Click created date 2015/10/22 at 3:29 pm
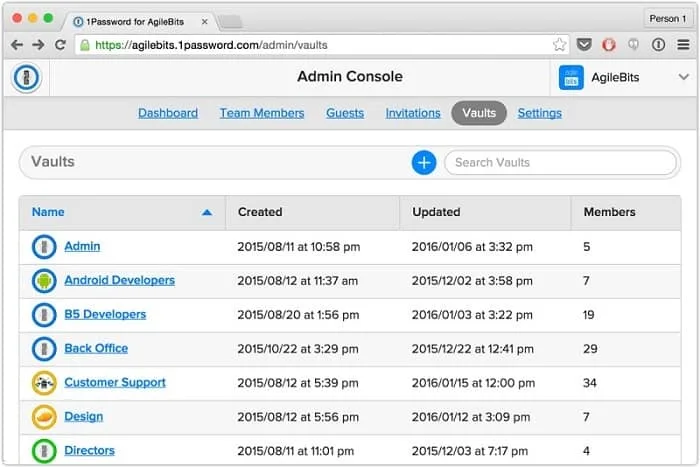This screenshot has height=467, width=700. click(x=298, y=349)
